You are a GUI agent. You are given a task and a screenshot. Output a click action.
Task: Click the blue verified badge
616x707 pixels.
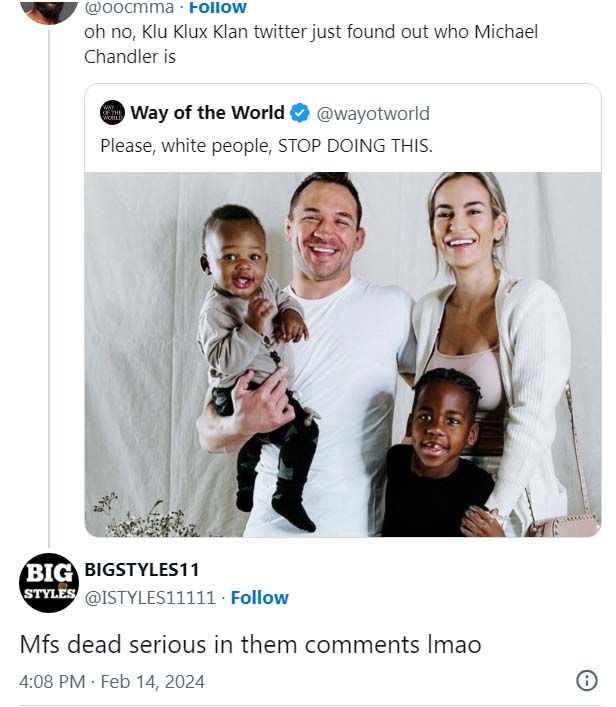point(300,113)
